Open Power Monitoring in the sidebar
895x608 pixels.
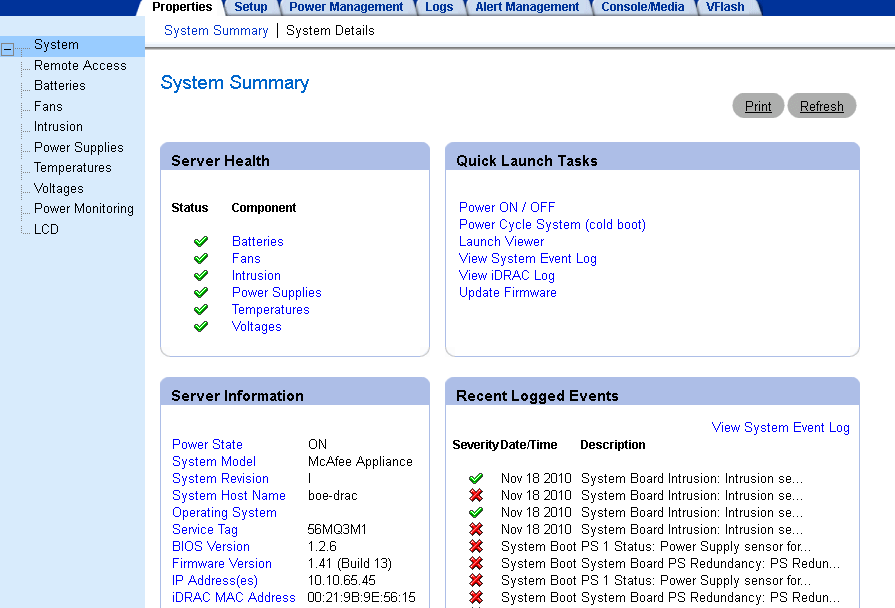(83, 209)
